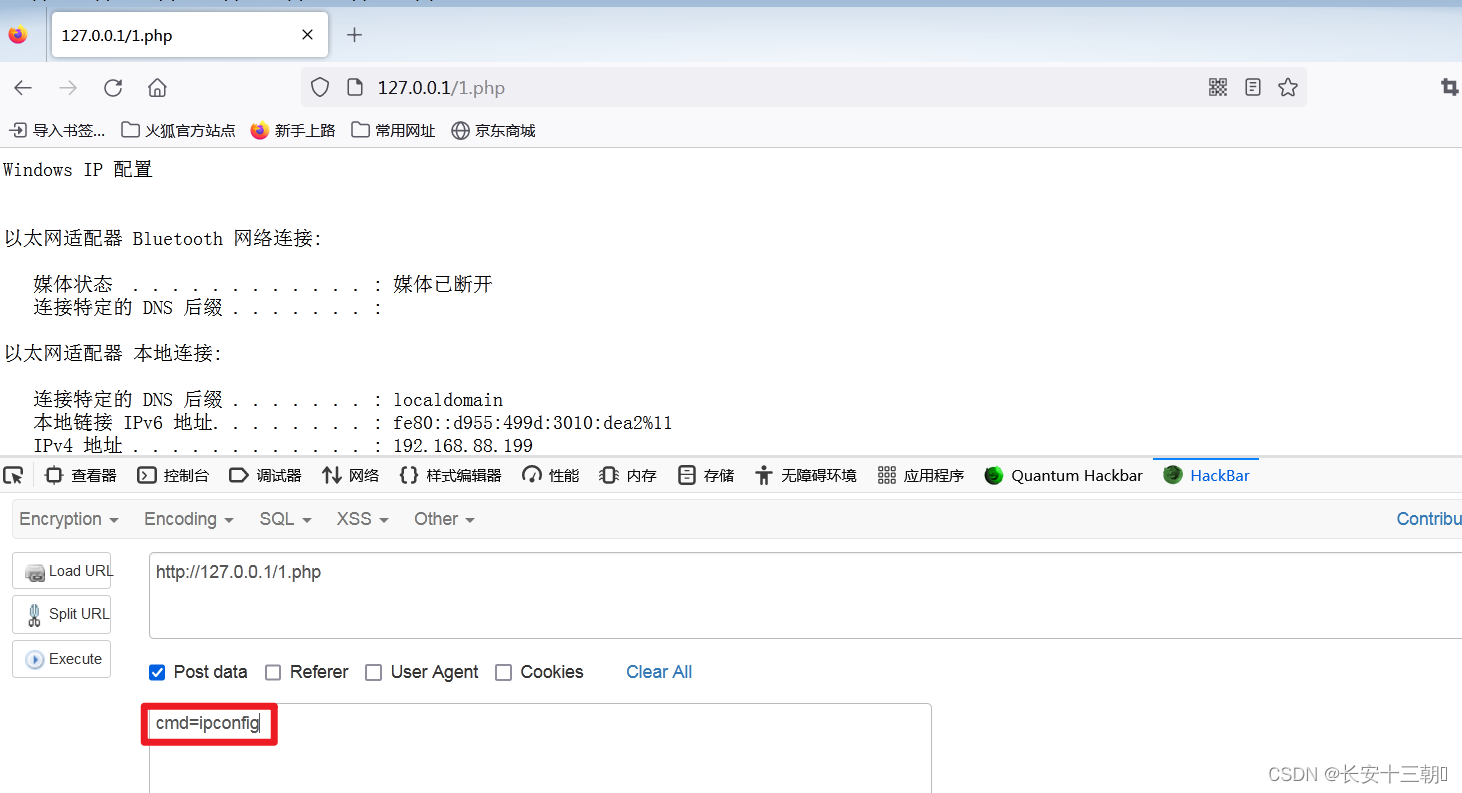Click the '媒体已断开' media state text
Image resolution: width=1462 pixels, height=793 pixels.
[443, 285]
